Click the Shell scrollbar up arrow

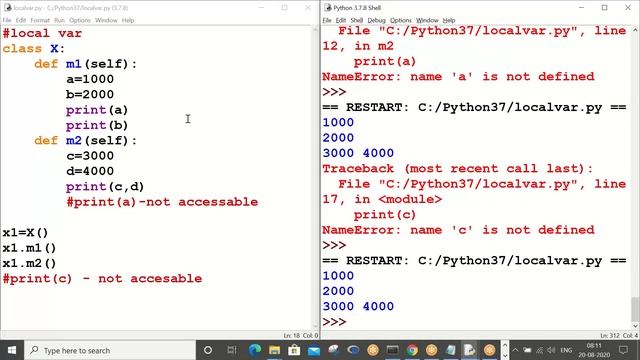(x=636, y=30)
